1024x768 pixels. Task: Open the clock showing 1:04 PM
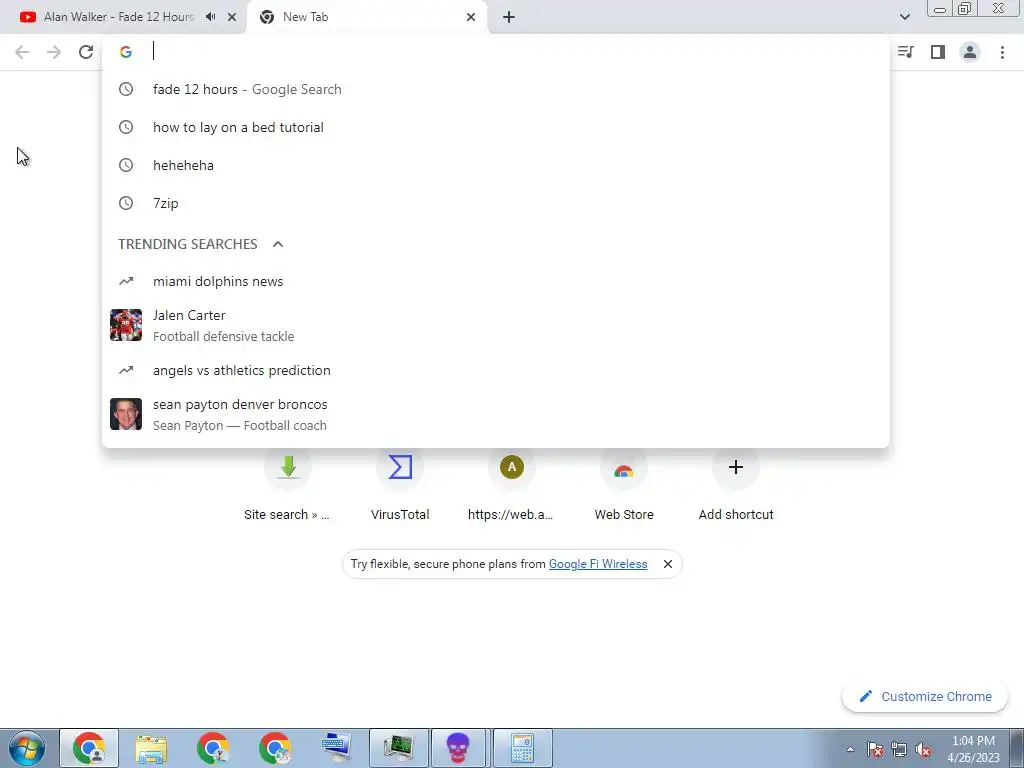click(x=973, y=749)
